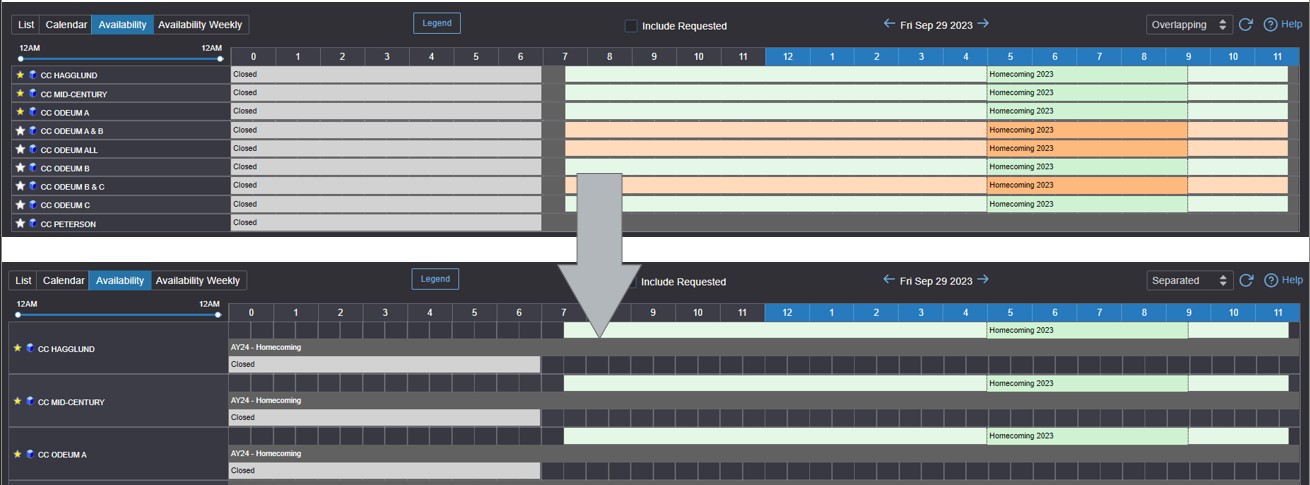Click the refresh icon beside the Separated dropdown
This screenshot has width=1310, height=485.
[1246, 281]
